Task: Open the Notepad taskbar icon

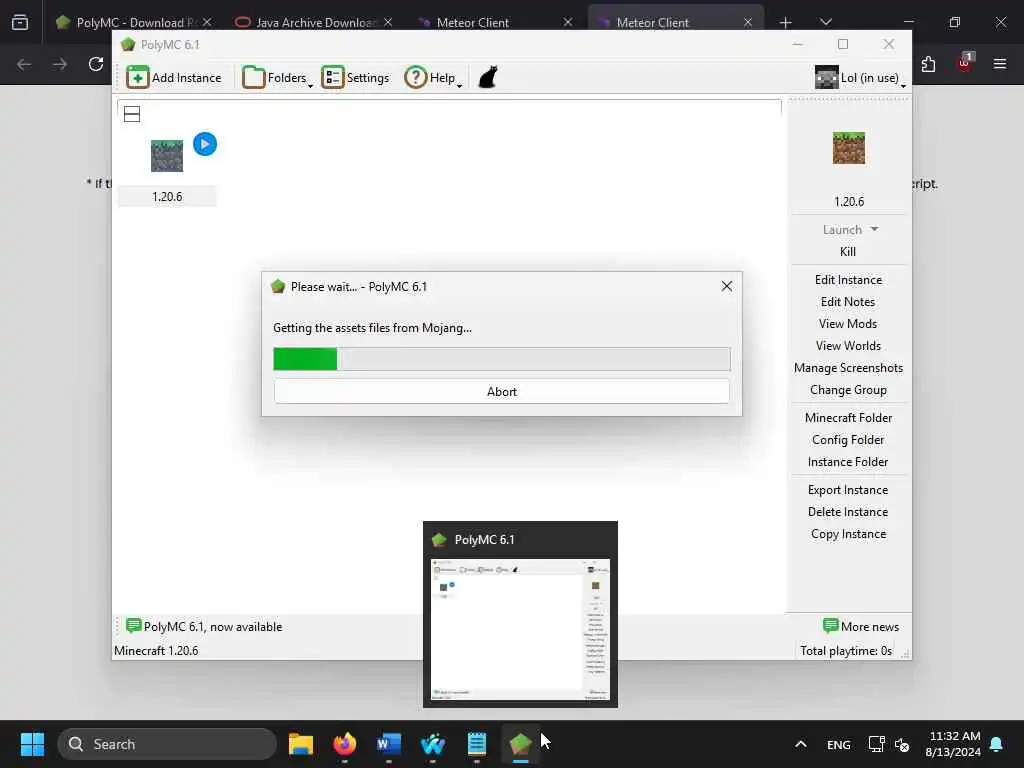Action: [x=477, y=744]
